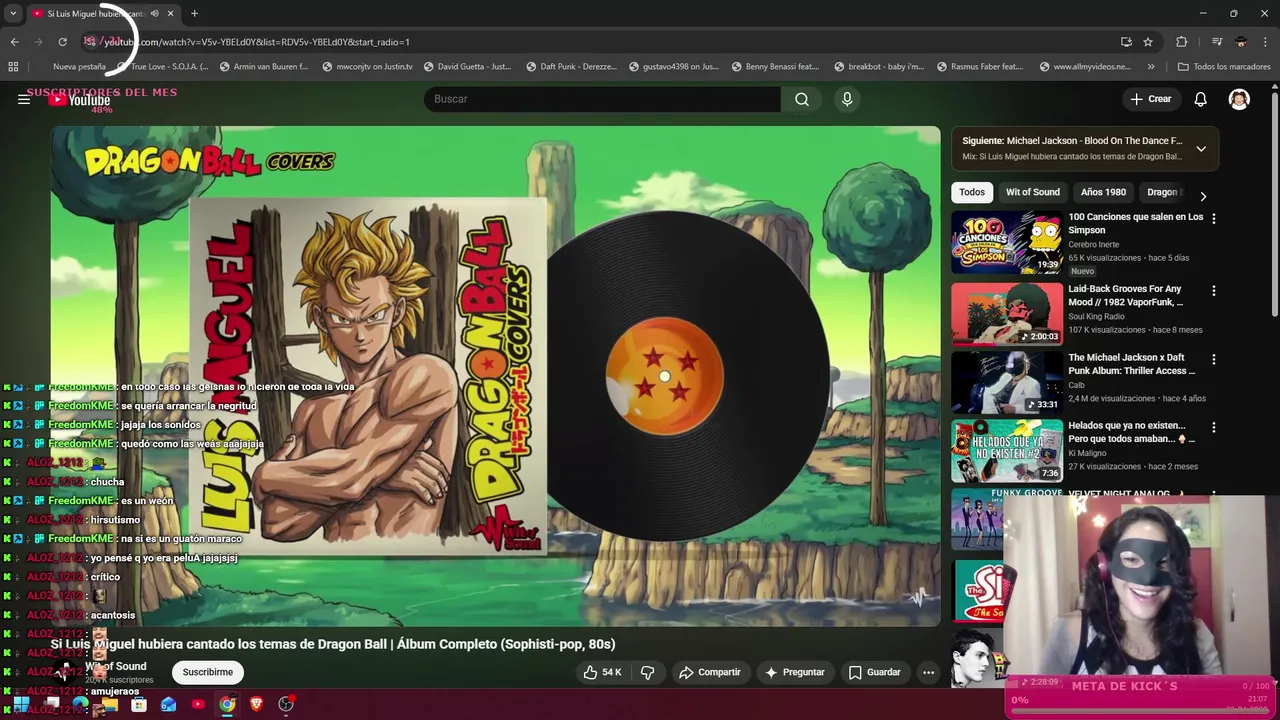The height and width of the screenshot is (720, 1280).
Task: Open Armin van Buuren bookmark
Action: [x=263, y=67]
